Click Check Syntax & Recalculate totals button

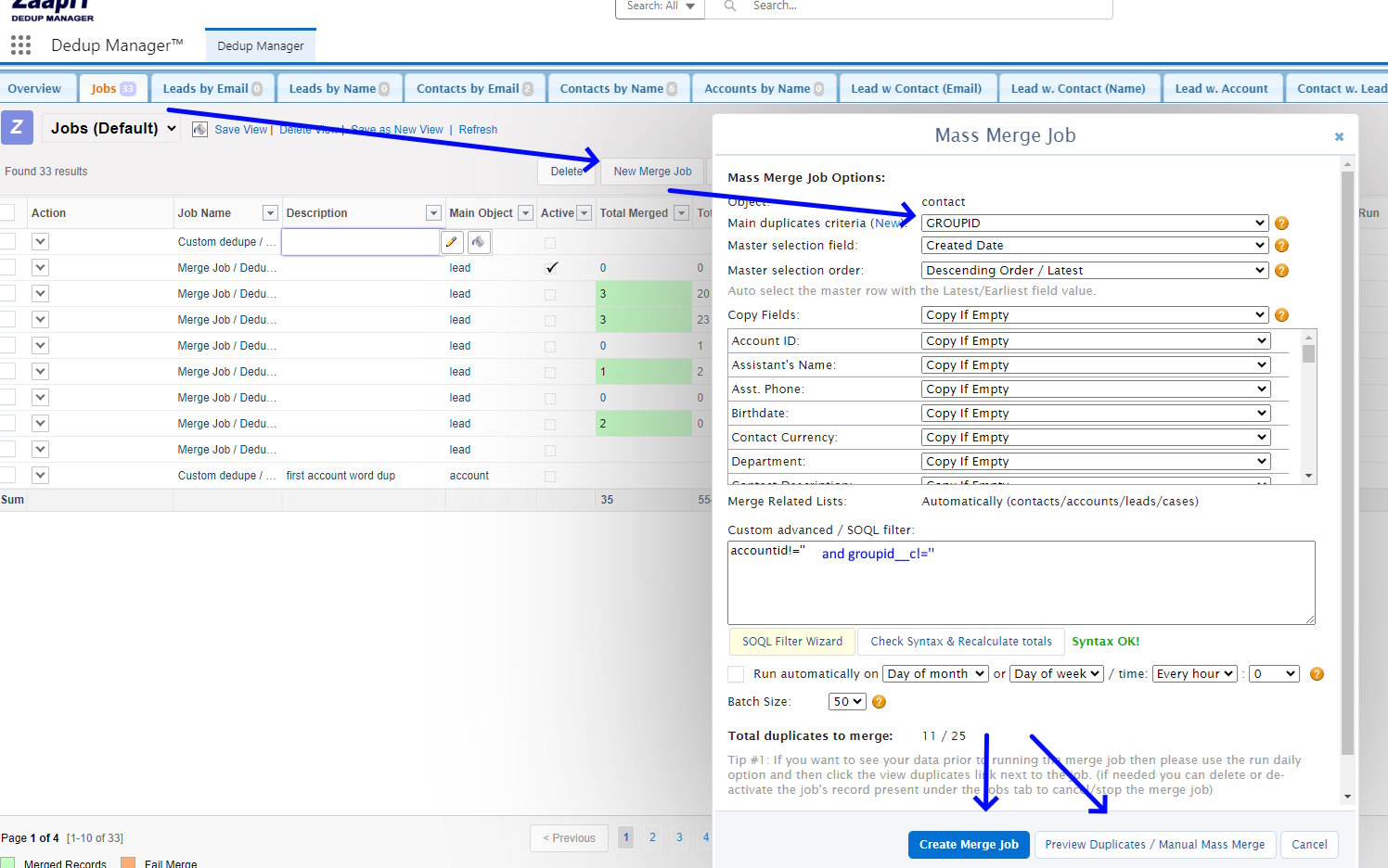click(961, 642)
